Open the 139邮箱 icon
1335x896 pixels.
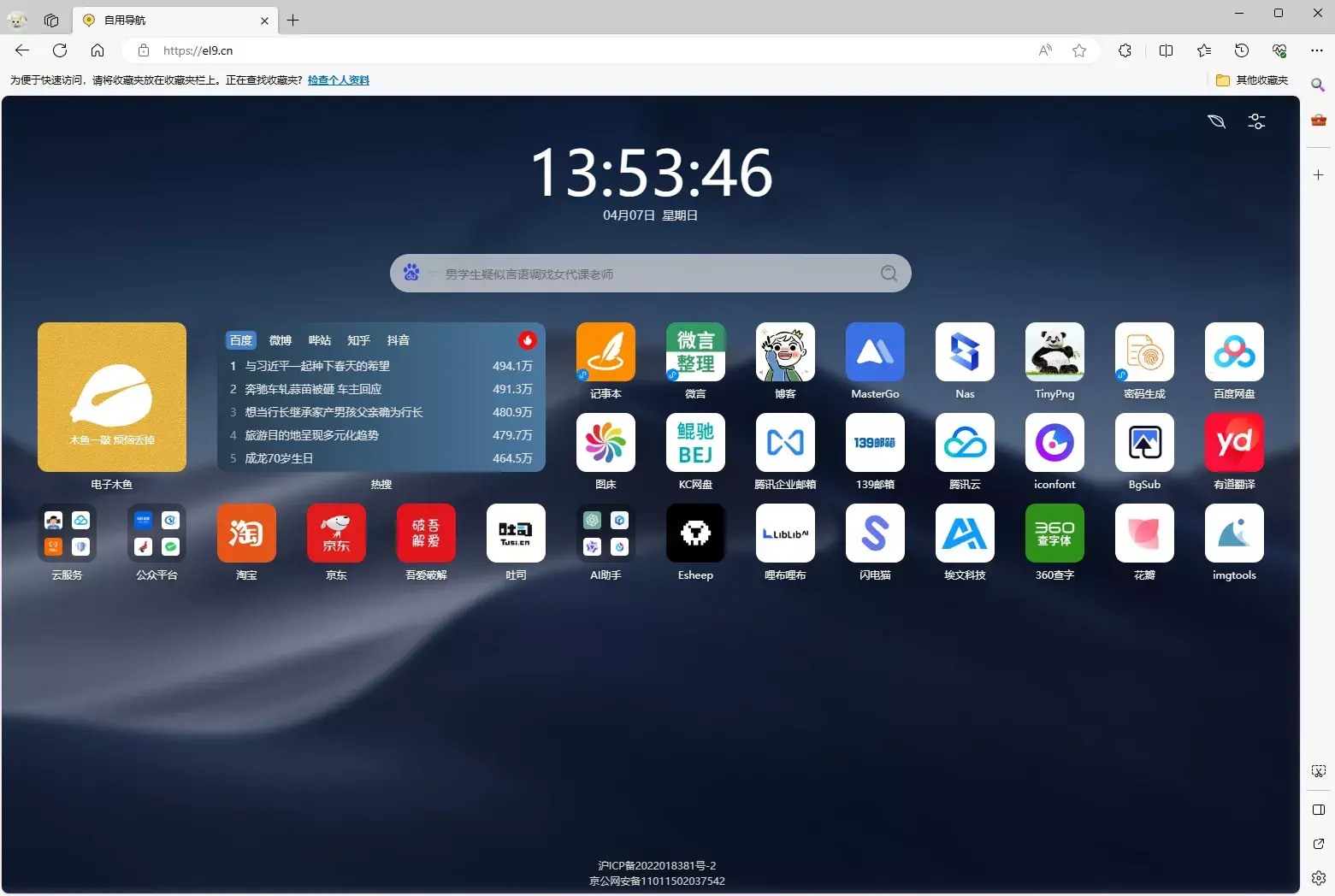pos(875,442)
